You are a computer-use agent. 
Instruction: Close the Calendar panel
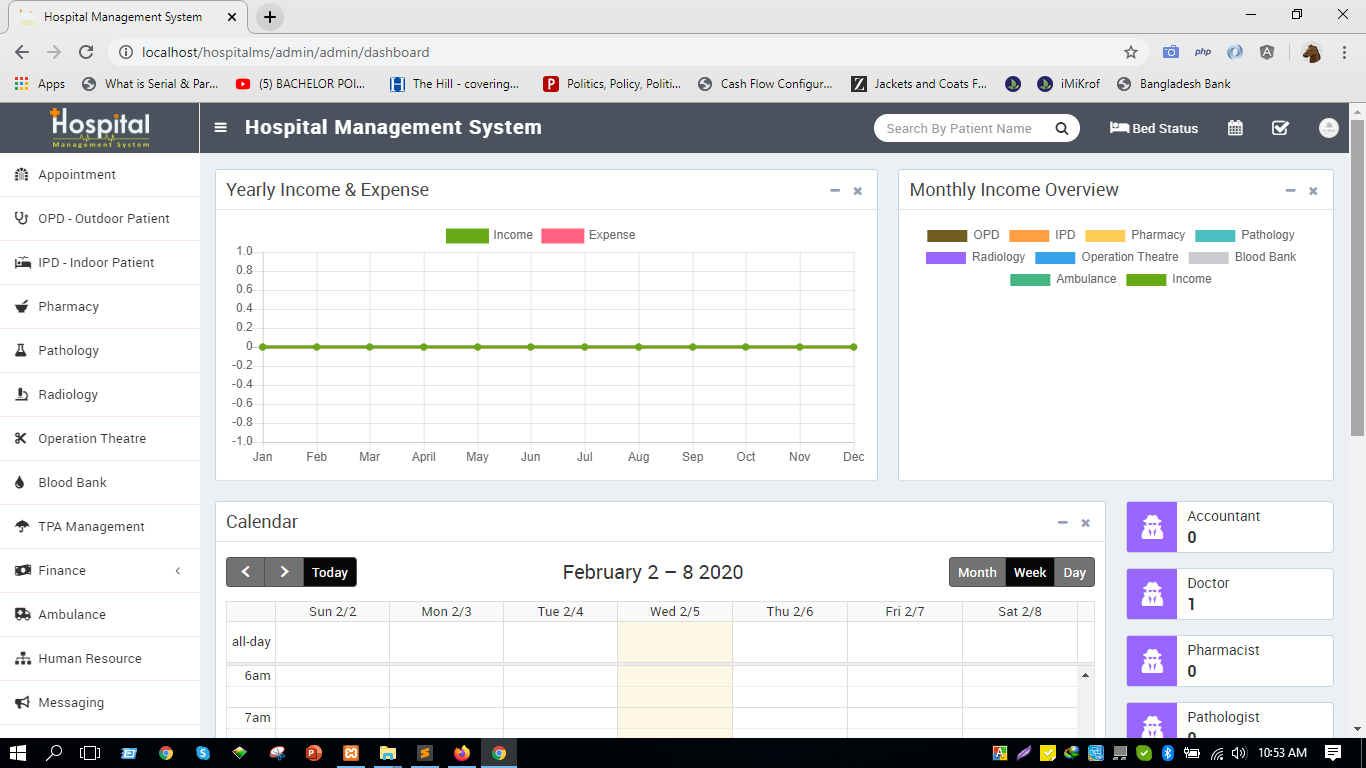click(1086, 523)
